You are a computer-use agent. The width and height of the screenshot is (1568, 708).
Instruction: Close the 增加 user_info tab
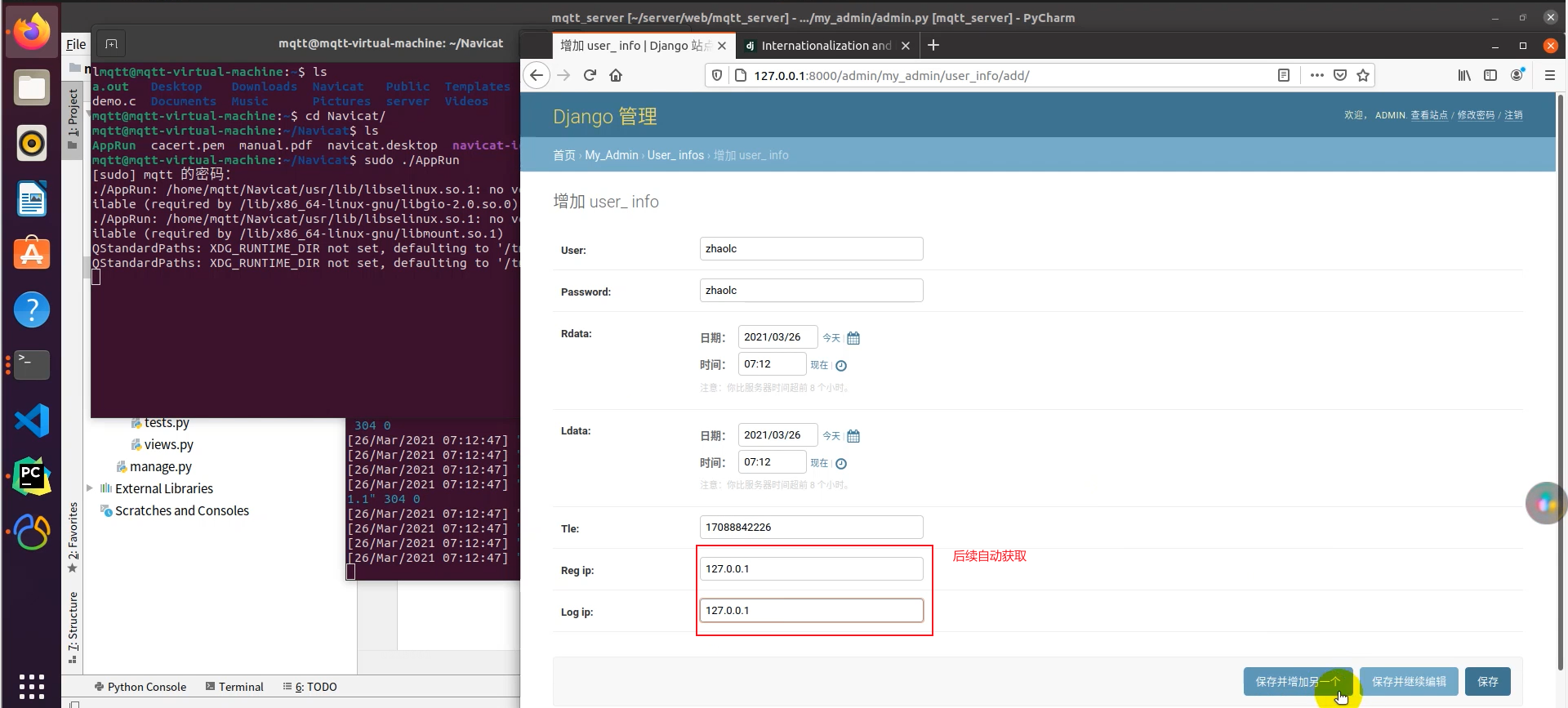[722, 46]
